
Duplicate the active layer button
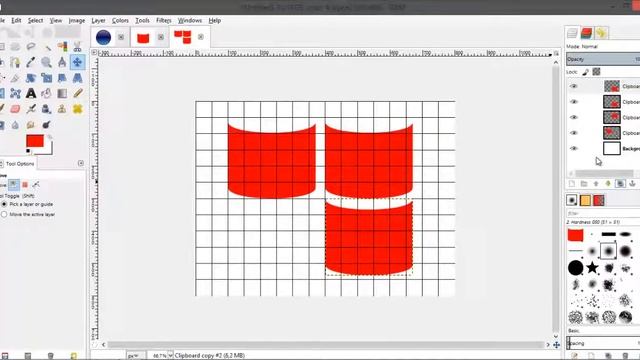(x=620, y=184)
